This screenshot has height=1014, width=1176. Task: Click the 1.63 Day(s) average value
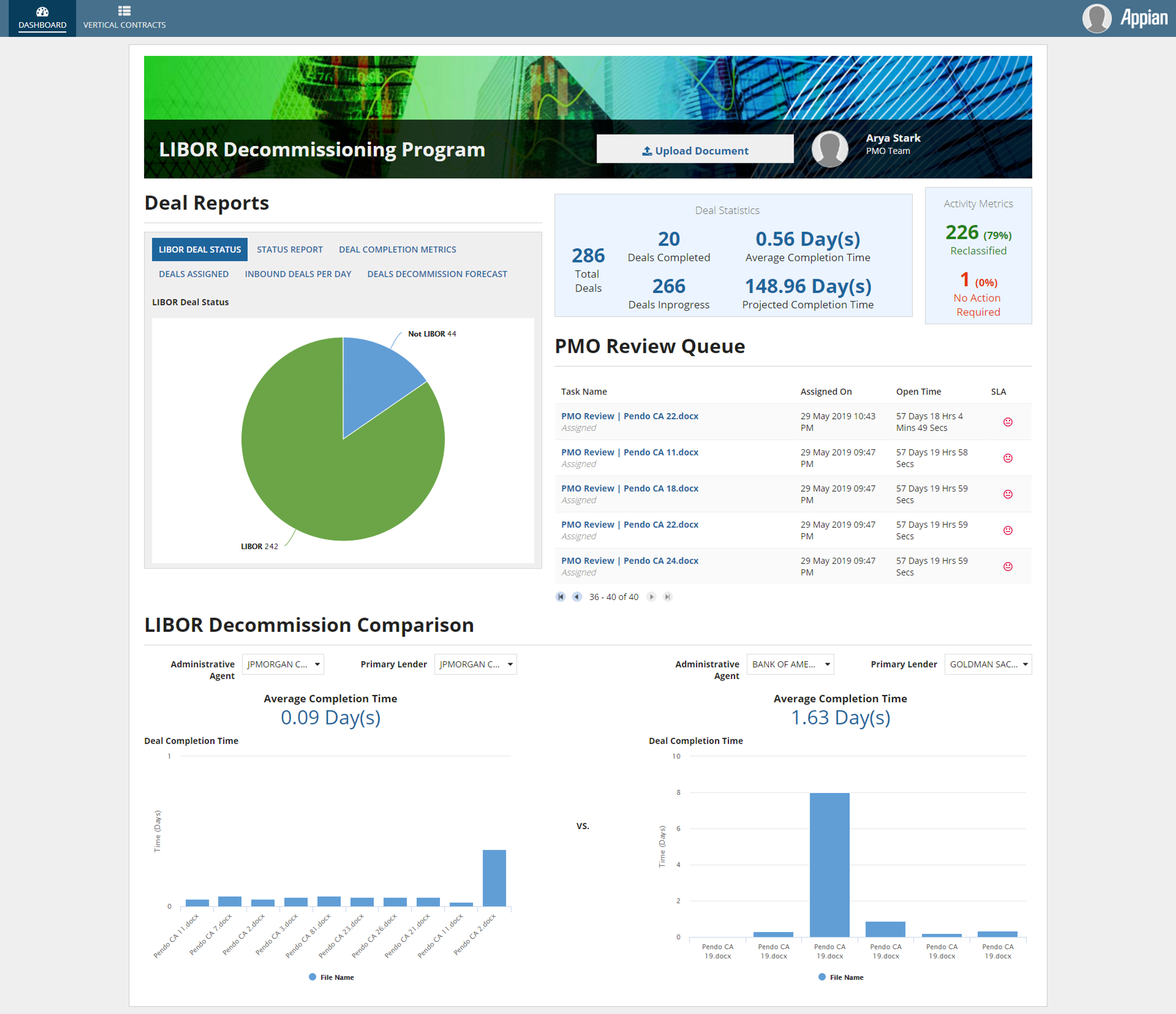pyautogui.click(x=841, y=718)
